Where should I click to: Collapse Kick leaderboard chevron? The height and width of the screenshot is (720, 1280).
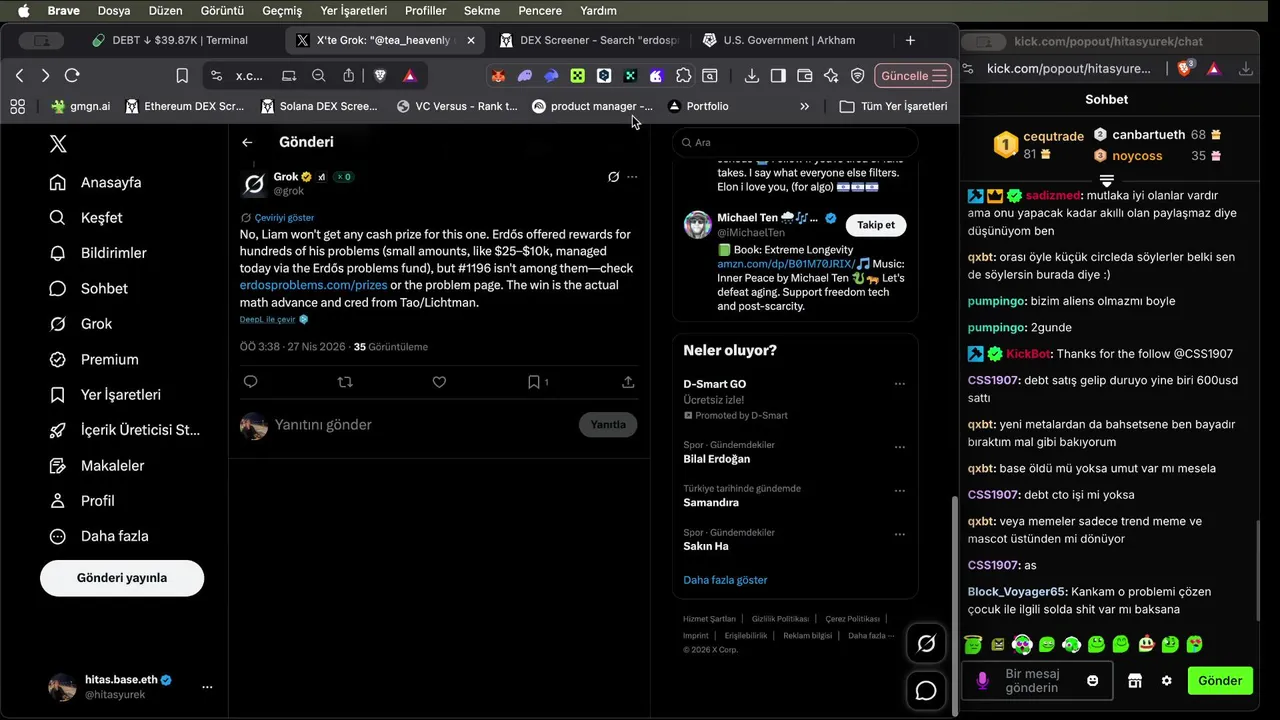(x=1106, y=181)
